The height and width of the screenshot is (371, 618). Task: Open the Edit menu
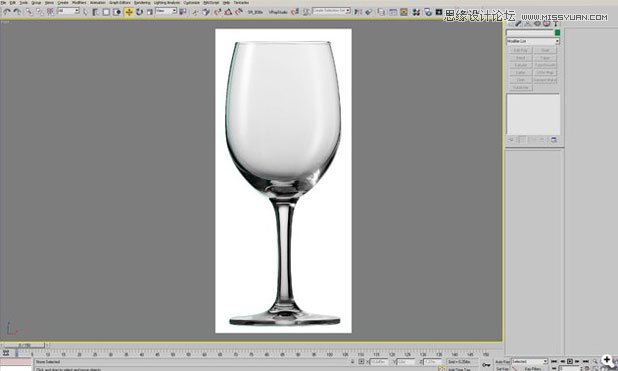pyautogui.click(x=13, y=3)
